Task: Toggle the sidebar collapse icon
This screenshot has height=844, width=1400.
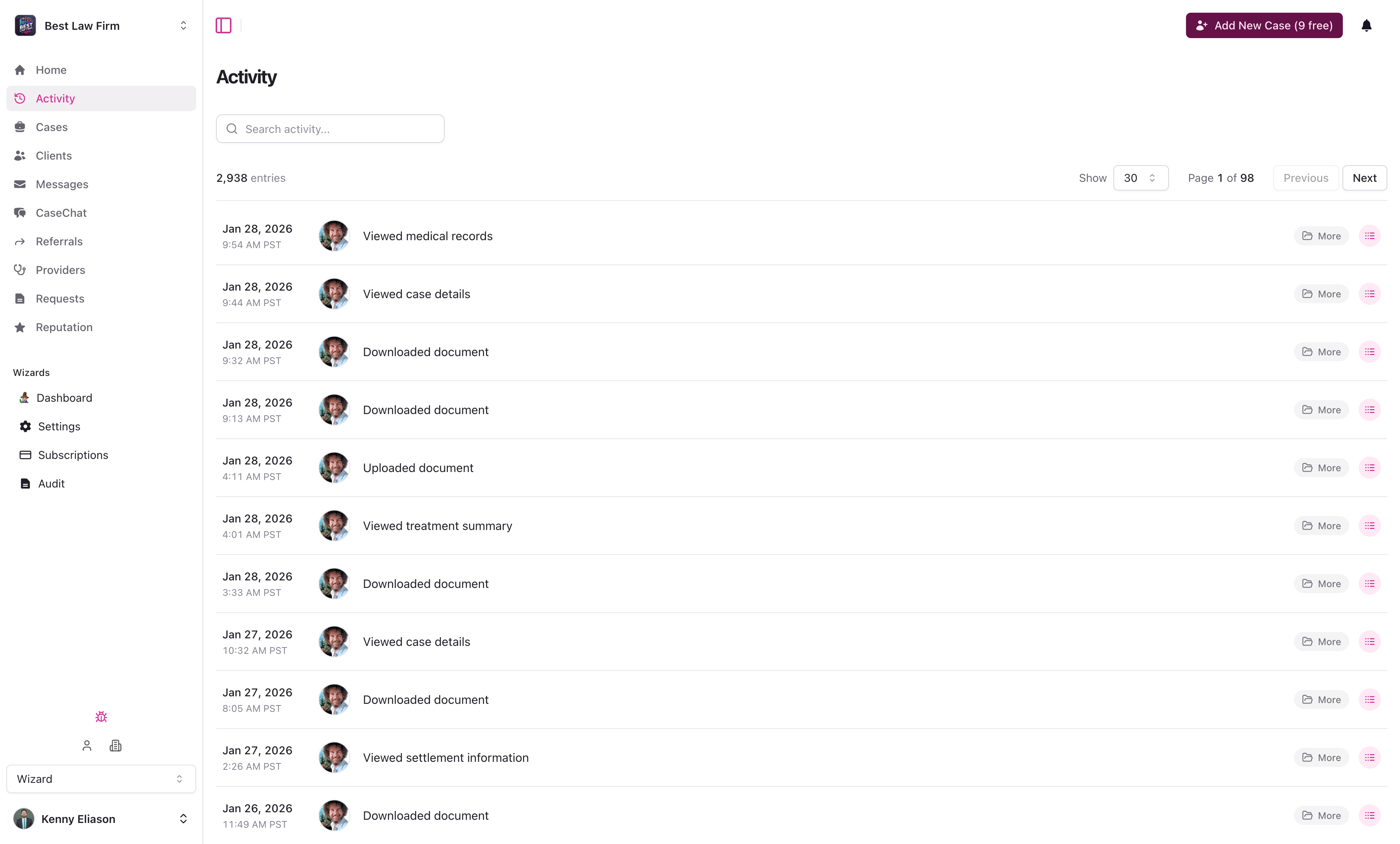Action: [x=223, y=25]
